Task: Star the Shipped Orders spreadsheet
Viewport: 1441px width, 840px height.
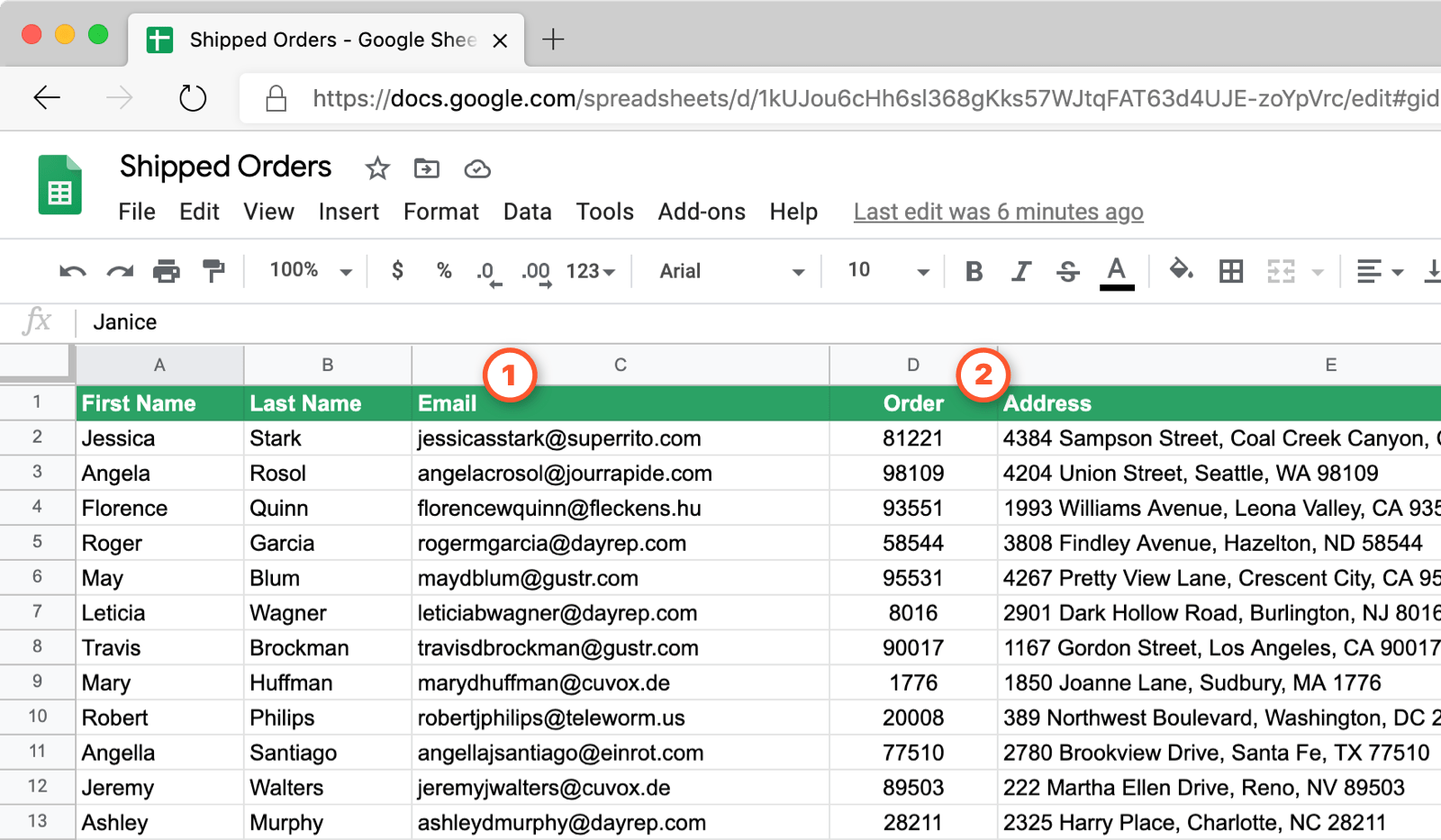Action: pyautogui.click(x=376, y=168)
